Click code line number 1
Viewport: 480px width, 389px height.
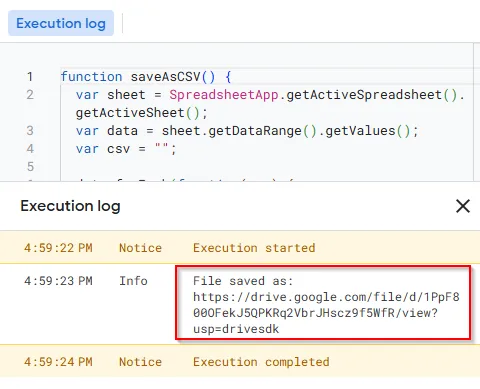(30, 77)
